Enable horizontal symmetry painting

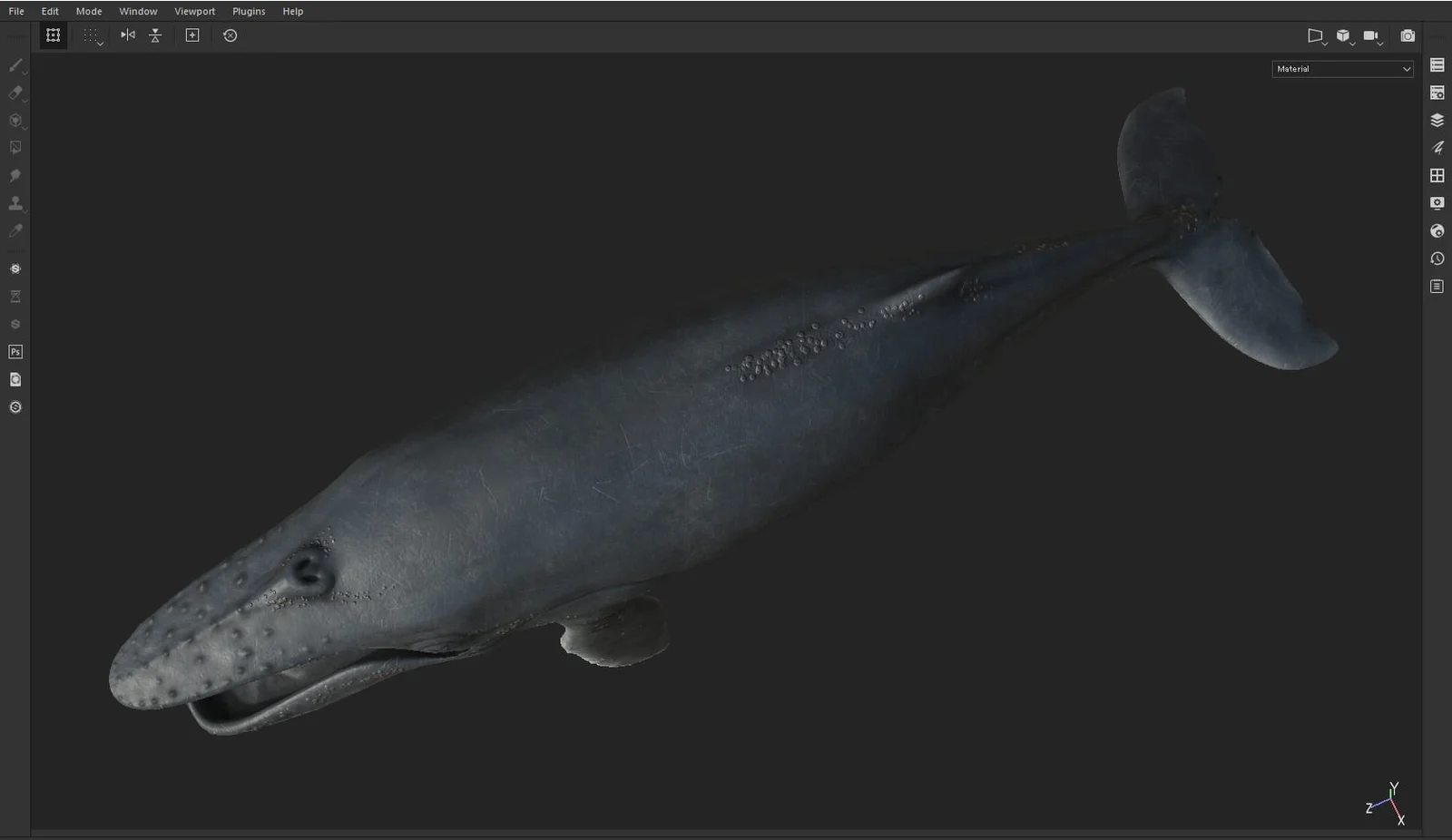pos(127,35)
